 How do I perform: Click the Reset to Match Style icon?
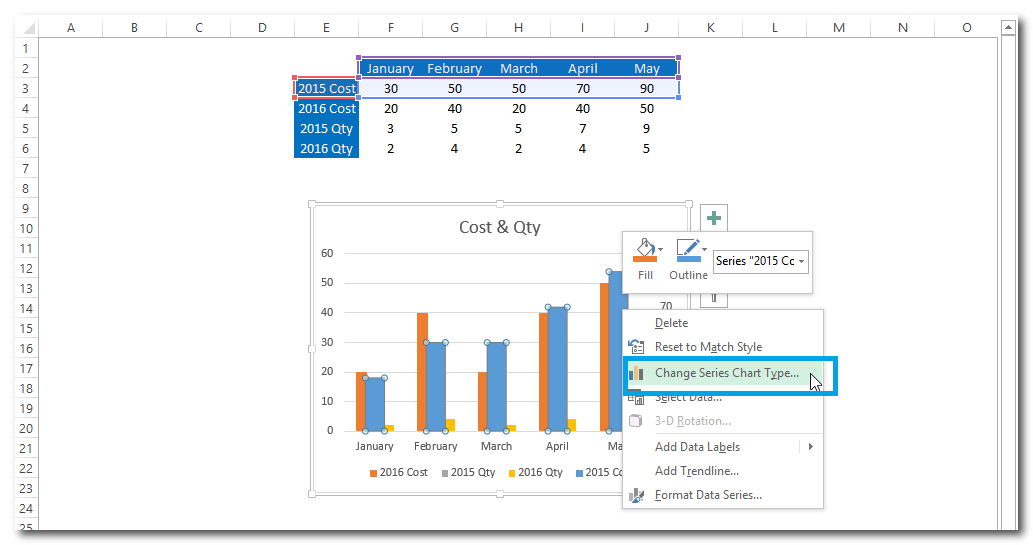point(636,347)
